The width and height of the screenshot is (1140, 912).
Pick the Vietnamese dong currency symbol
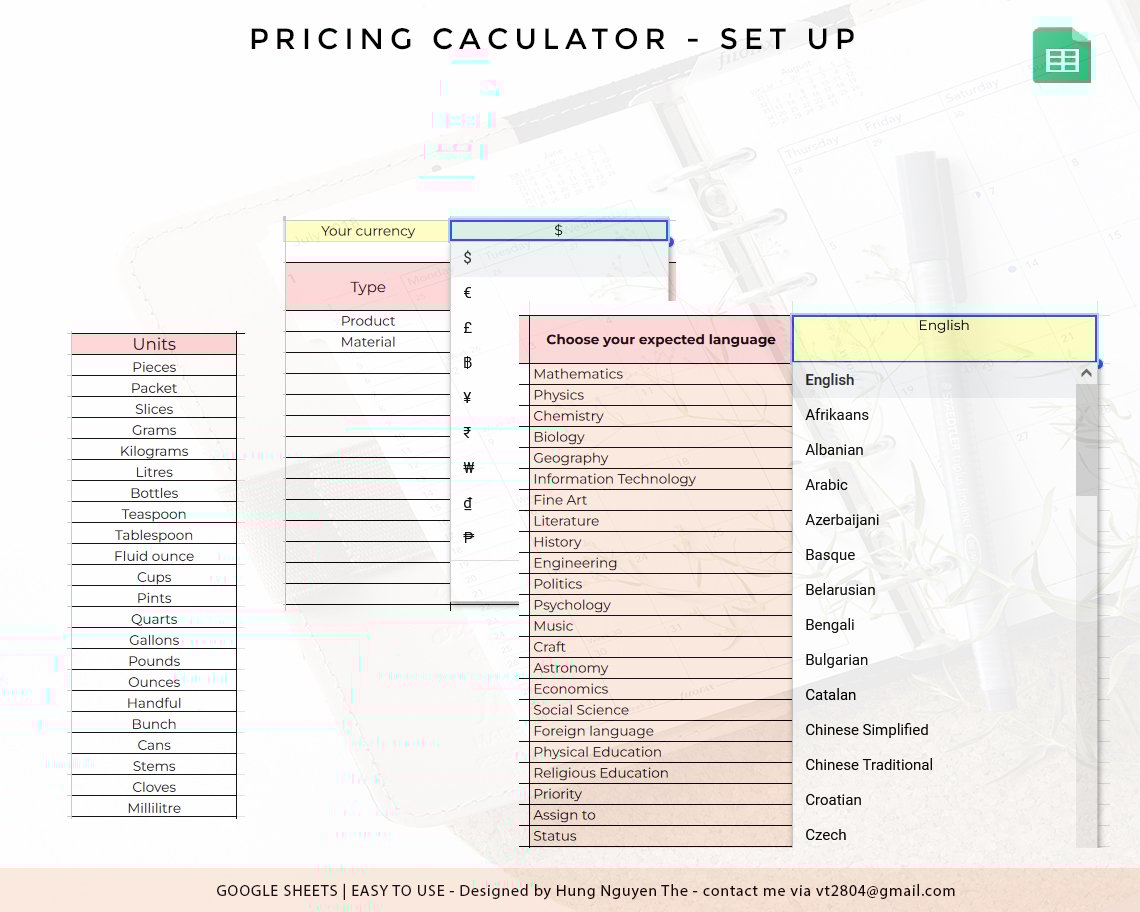(467, 503)
